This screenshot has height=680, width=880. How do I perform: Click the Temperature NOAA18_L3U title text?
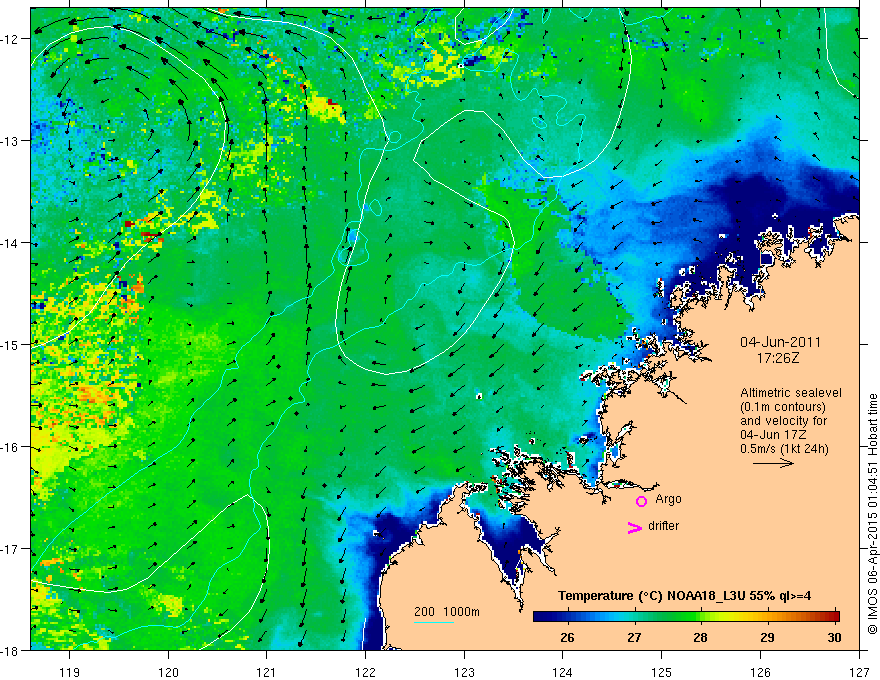click(684, 595)
